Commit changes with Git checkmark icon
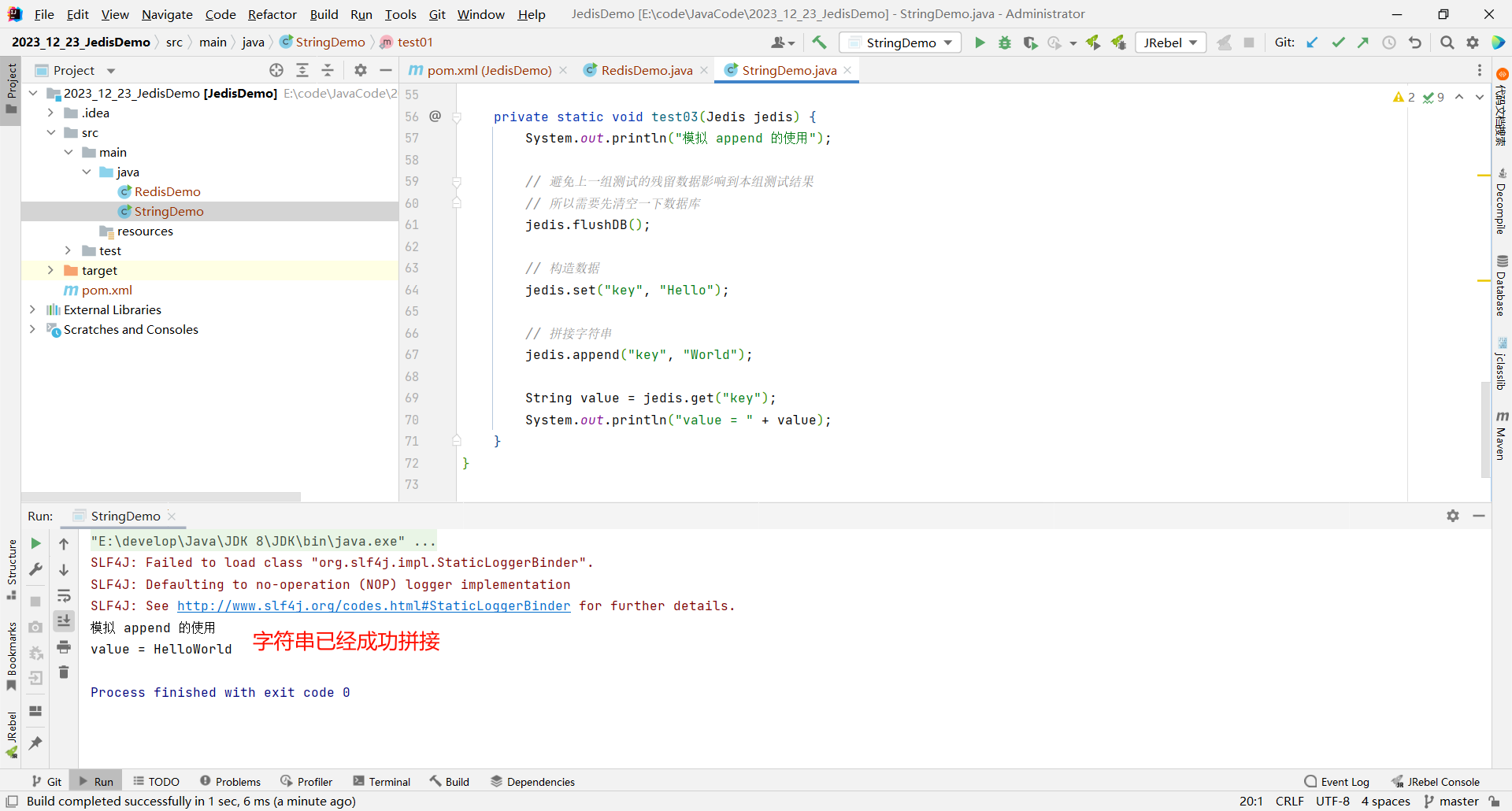 click(x=1338, y=43)
